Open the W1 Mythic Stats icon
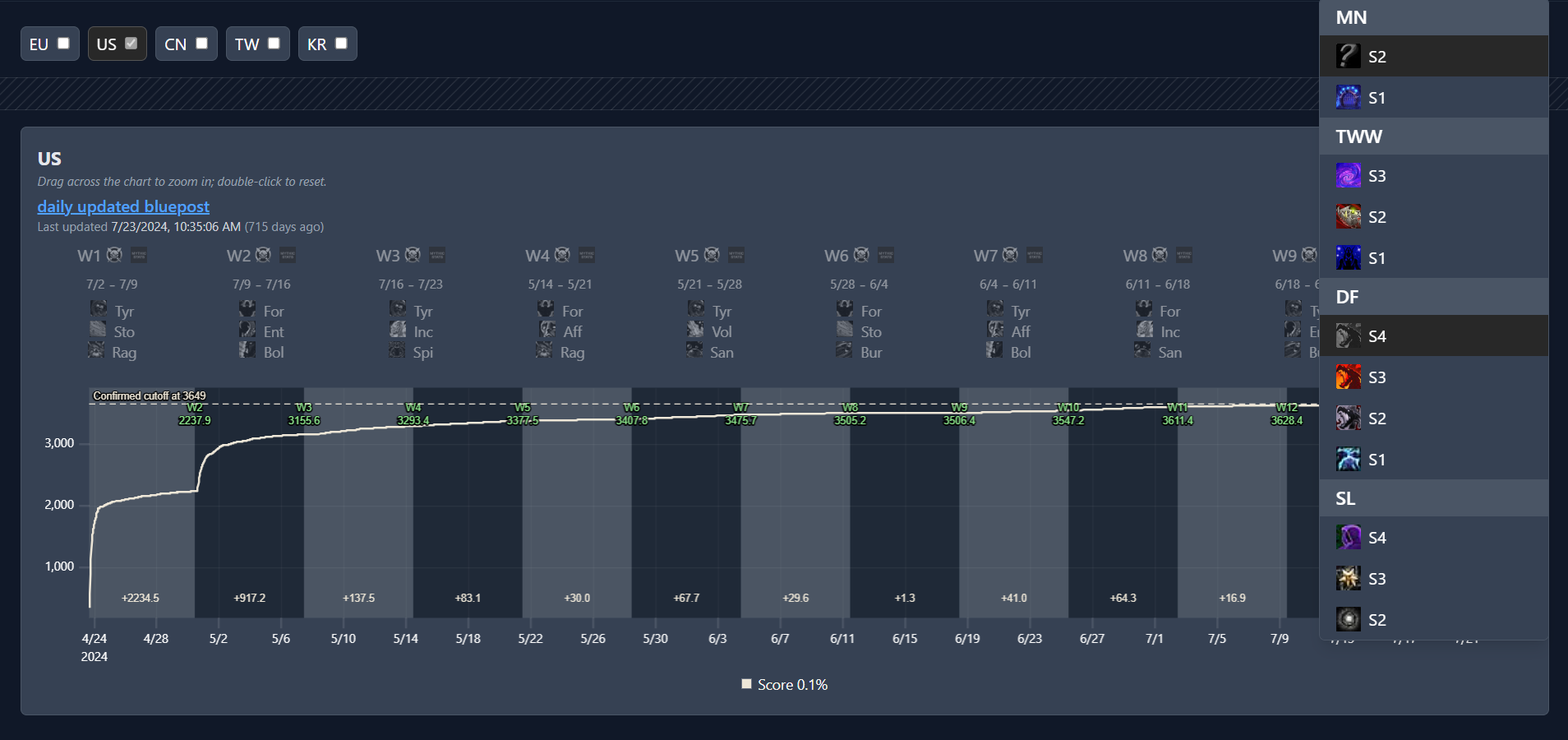The height and width of the screenshot is (740, 1568). [139, 255]
